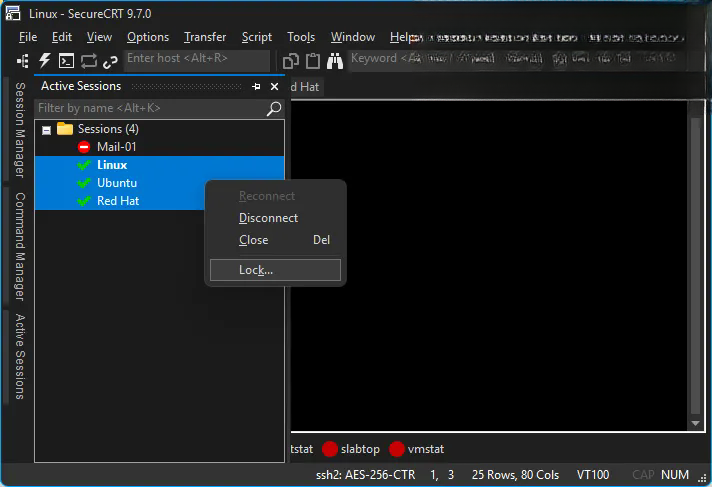Click the red disconnected icon for Mail-01
Viewport: 712px width, 487px height.
84,147
